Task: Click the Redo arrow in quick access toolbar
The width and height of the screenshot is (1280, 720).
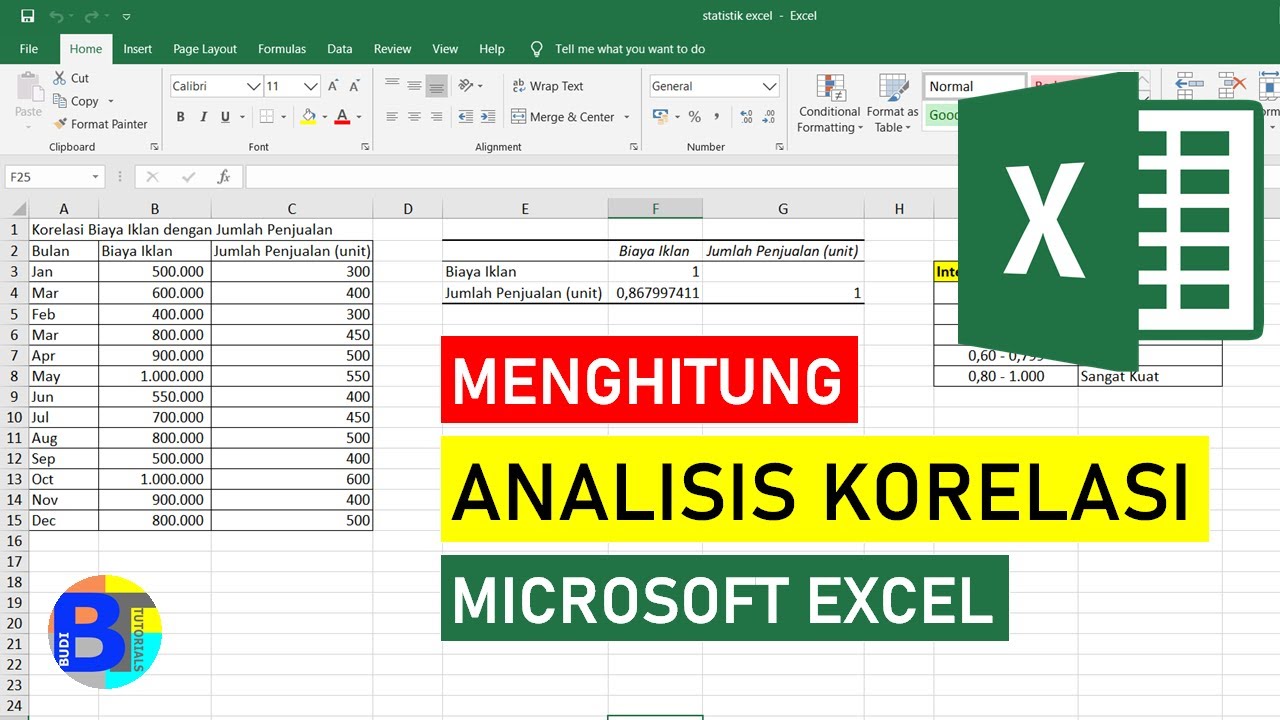Action: click(92, 16)
